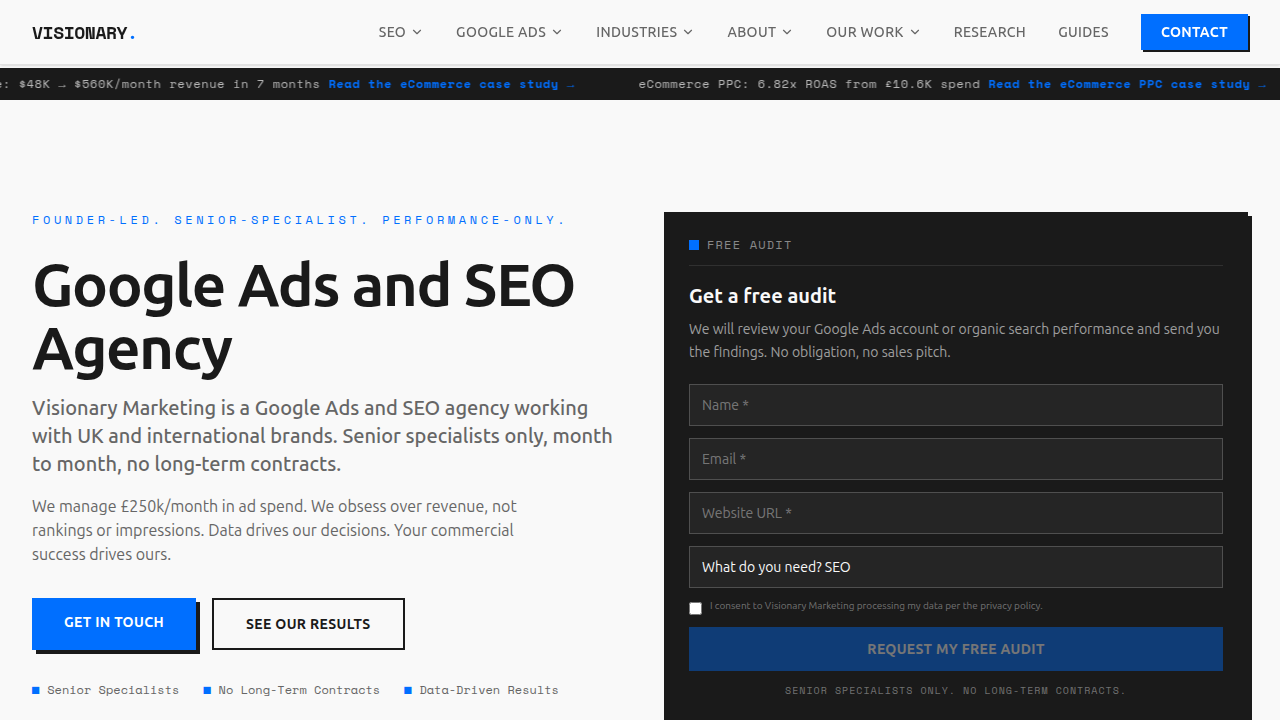Open the 'What do you need?' dropdown
The image size is (1280, 720).
[956, 567]
